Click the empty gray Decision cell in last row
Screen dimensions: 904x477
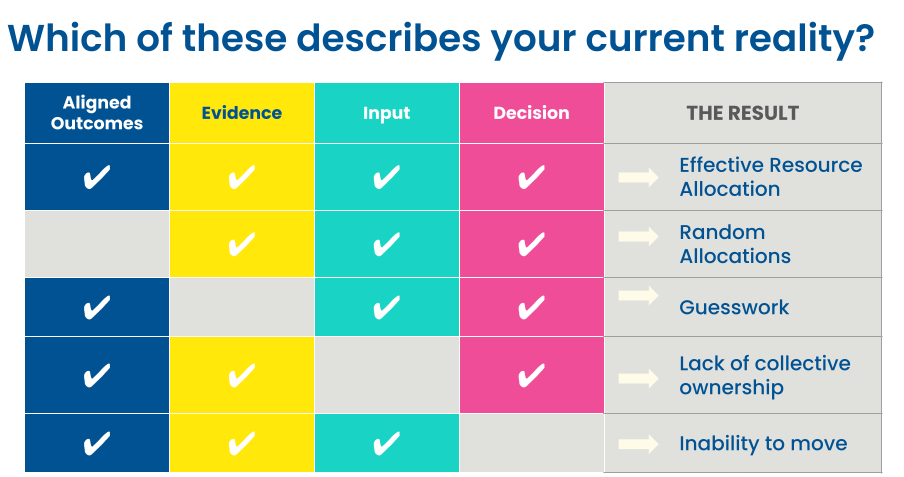[x=531, y=443]
